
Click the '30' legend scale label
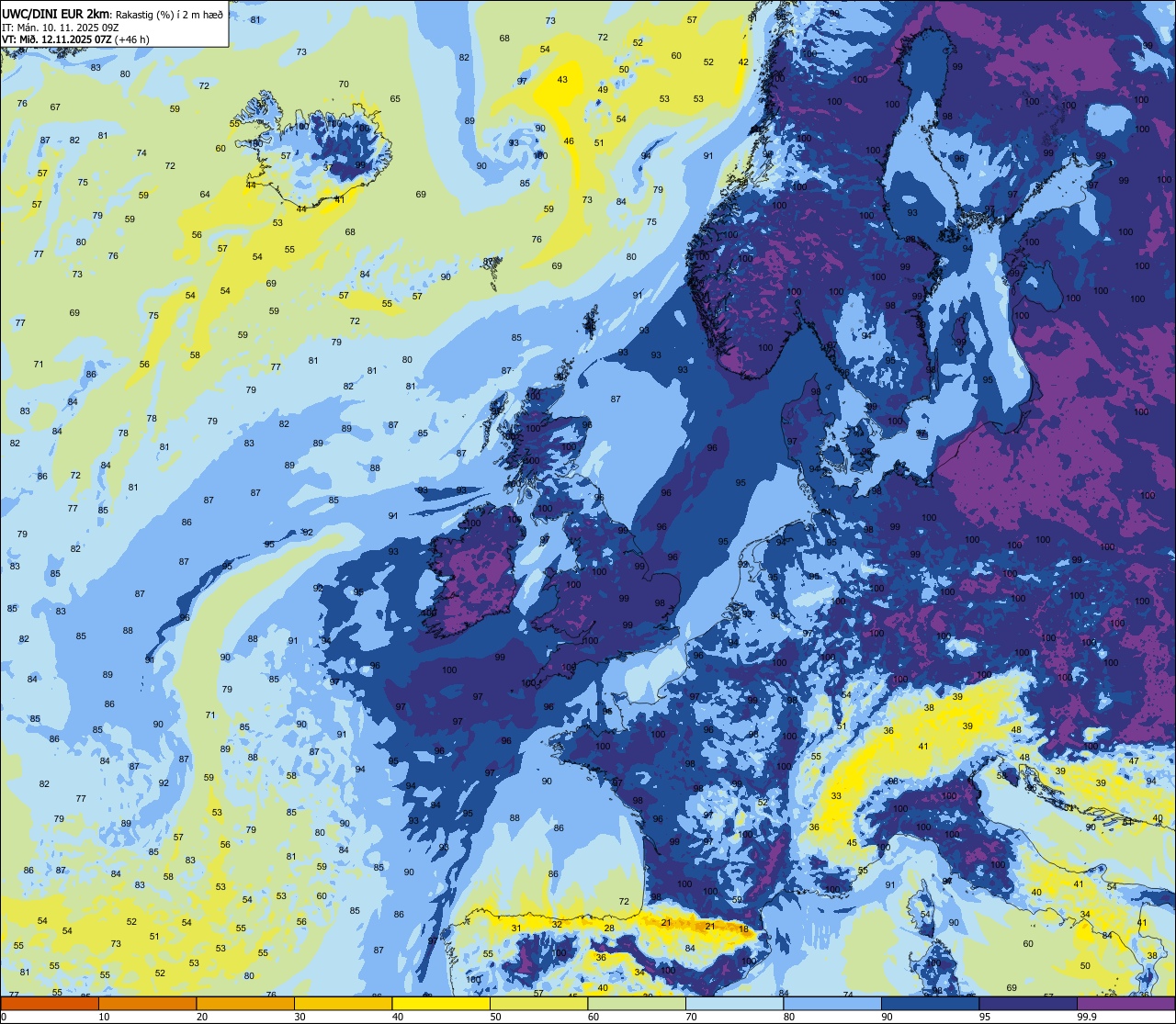pyautogui.click(x=300, y=1017)
